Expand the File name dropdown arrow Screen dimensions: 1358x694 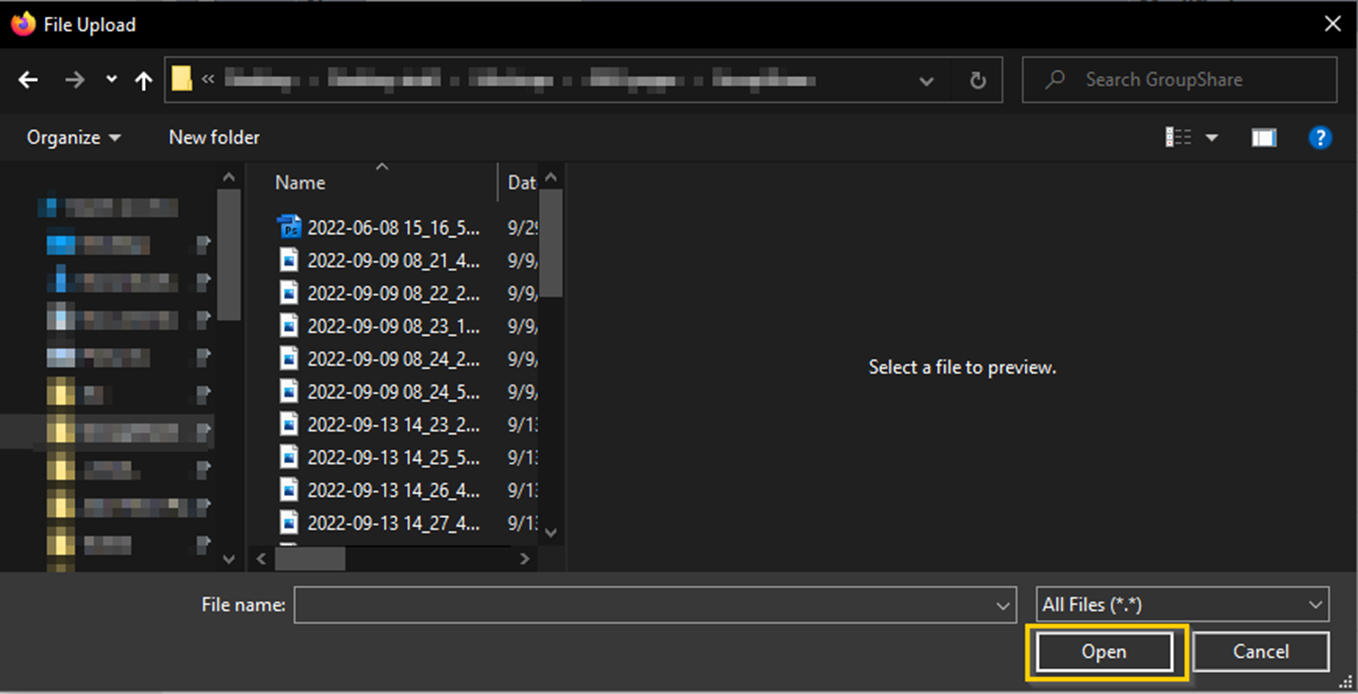(x=1004, y=605)
